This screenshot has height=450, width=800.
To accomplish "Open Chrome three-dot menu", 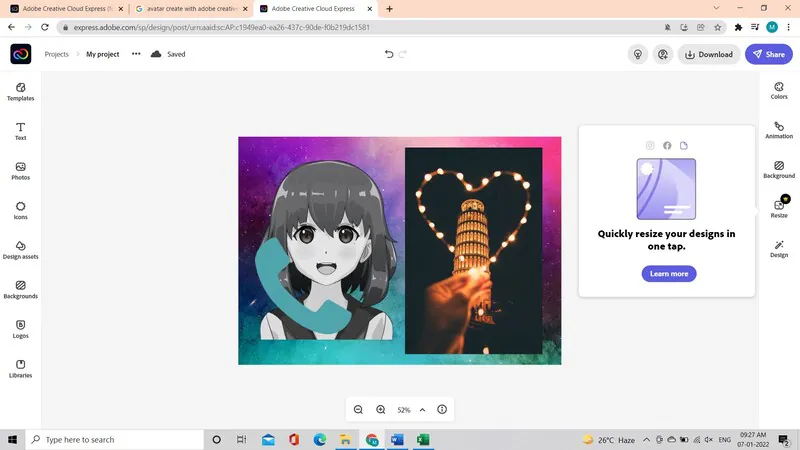I will click(788, 27).
